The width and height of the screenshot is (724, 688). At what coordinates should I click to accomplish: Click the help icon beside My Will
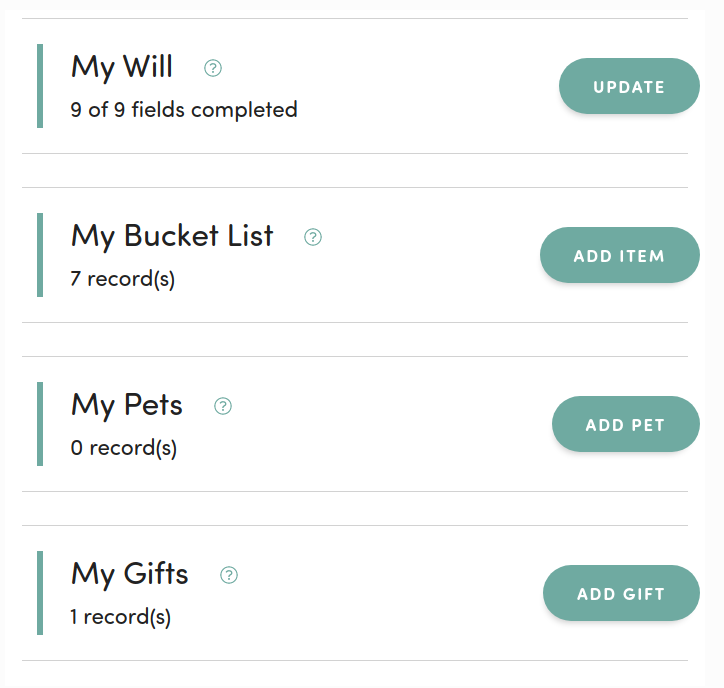pyautogui.click(x=213, y=68)
